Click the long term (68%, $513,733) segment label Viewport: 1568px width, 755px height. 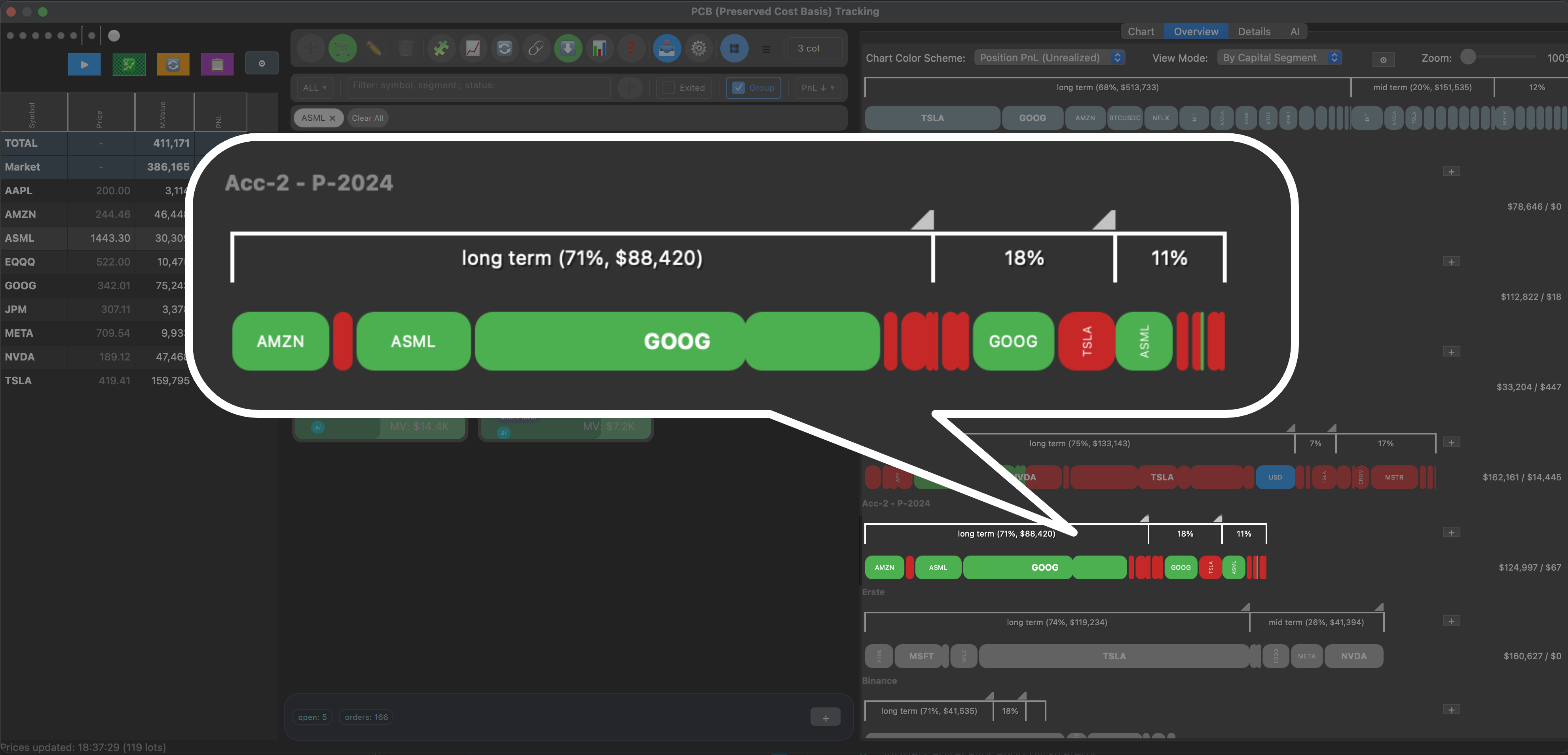coord(1107,87)
